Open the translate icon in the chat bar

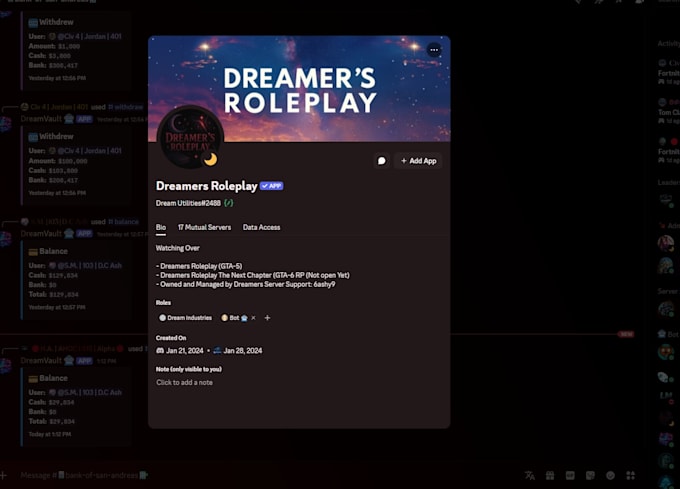(x=530, y=475)
